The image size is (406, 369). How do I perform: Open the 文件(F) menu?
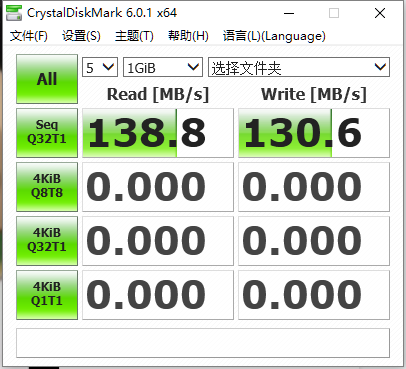29,36
